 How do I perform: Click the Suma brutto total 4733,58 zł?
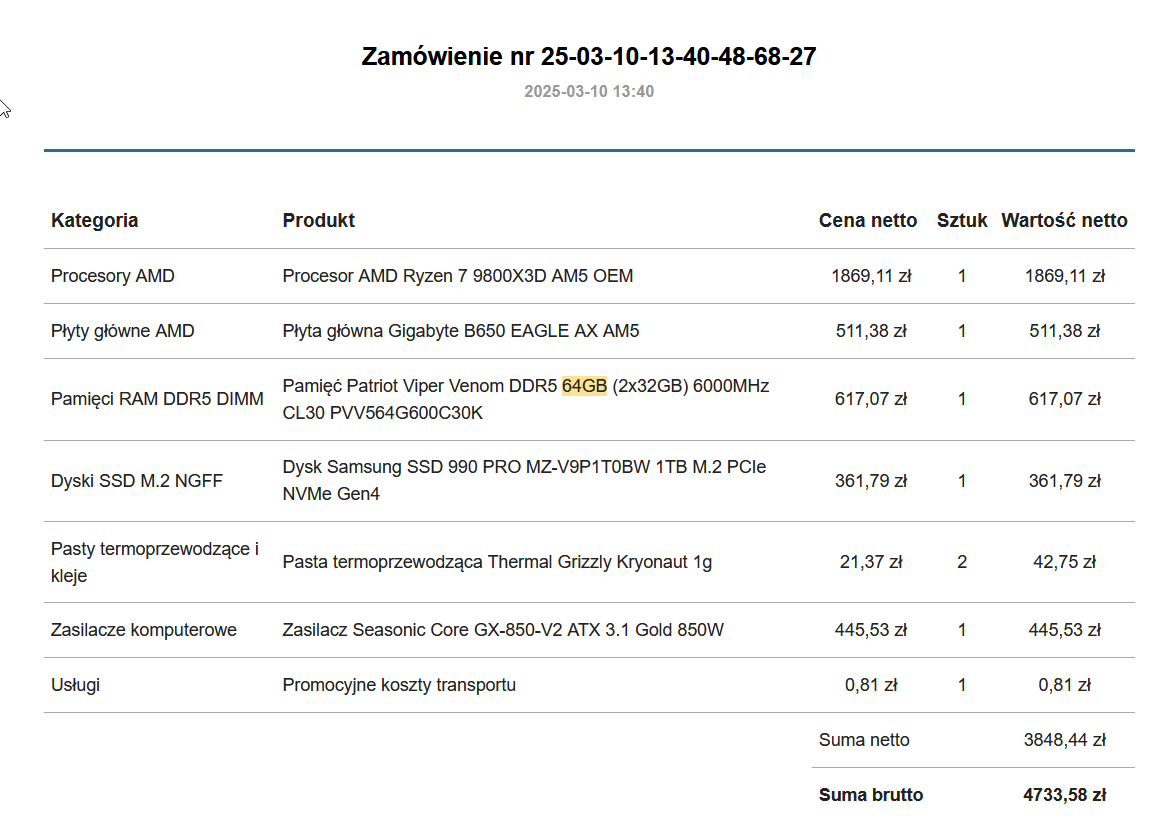(x=1064, y=795)
